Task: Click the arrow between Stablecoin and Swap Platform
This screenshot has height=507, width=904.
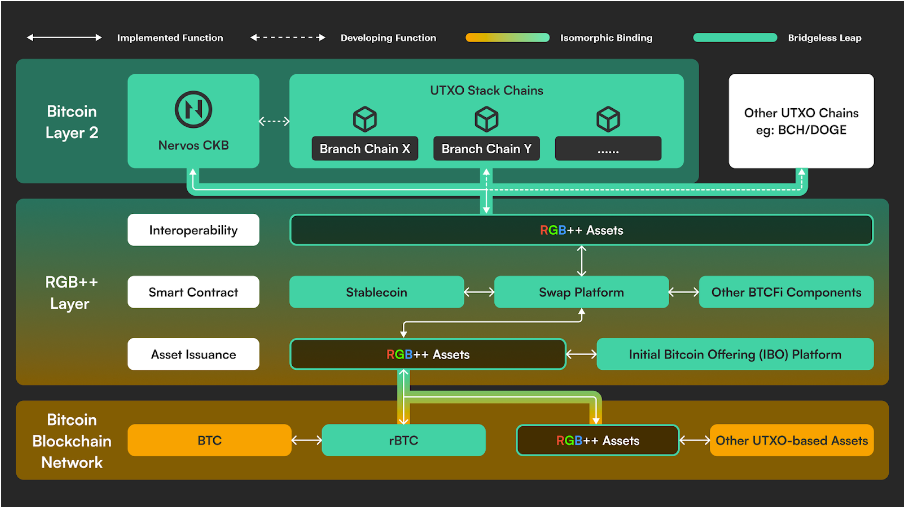Action: click(479, 293)
